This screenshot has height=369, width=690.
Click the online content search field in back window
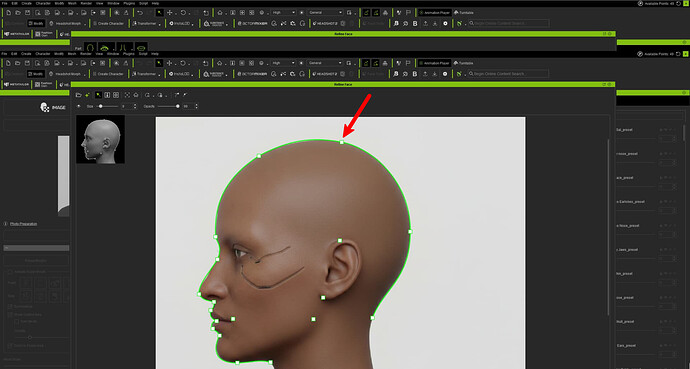508,23
